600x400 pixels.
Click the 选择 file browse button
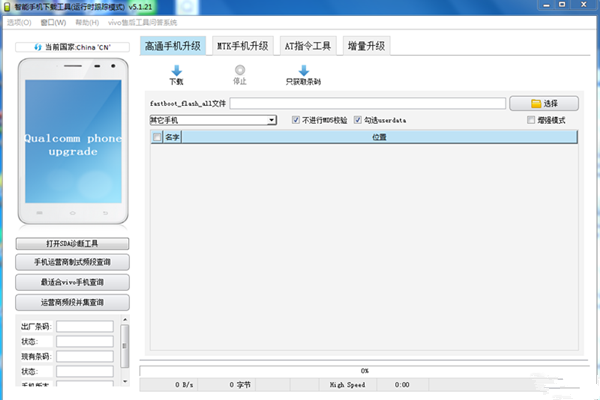point(544,103)
